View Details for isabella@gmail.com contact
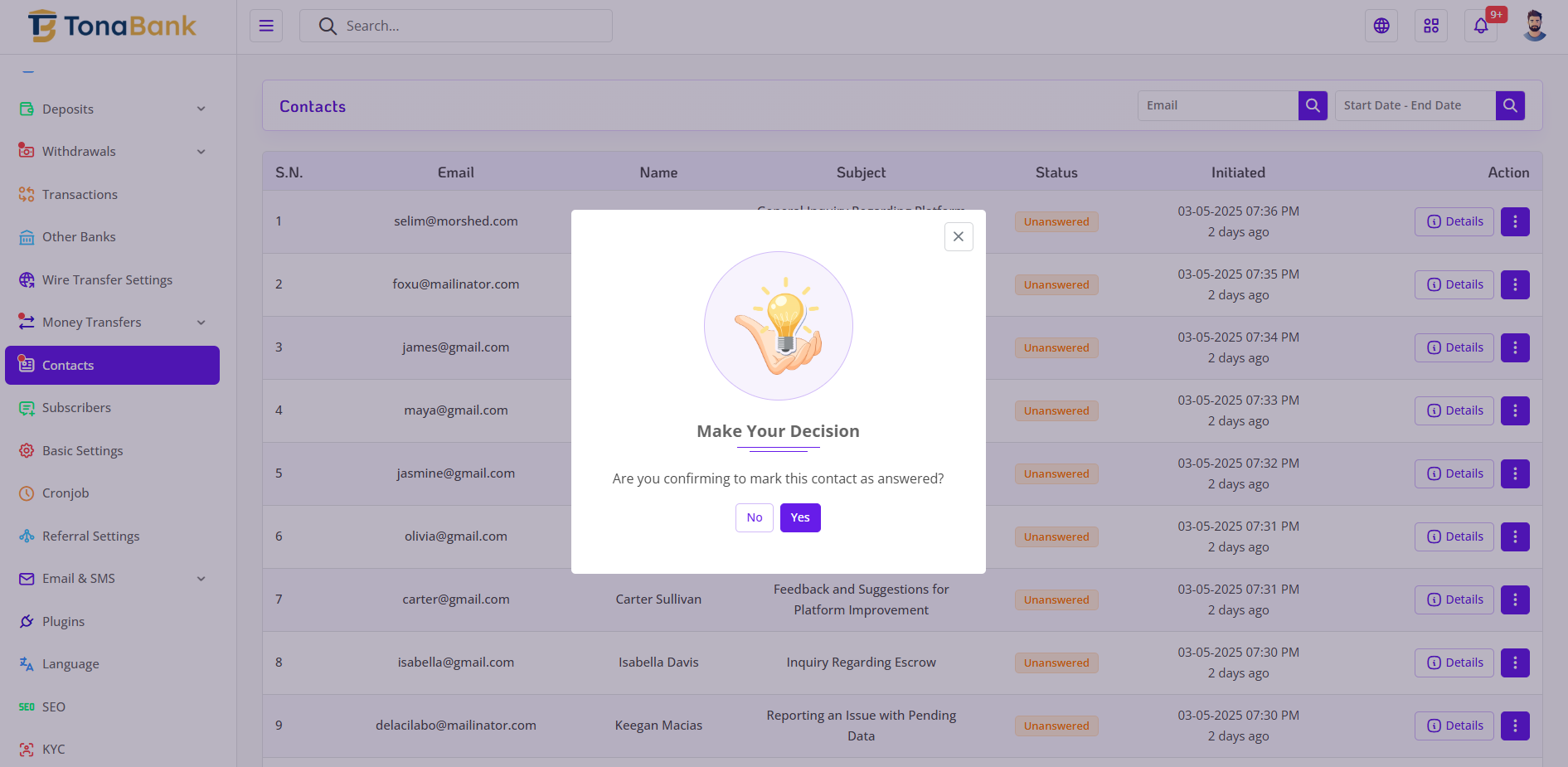Screen dimensions: 1568x767 (1454, 663)
